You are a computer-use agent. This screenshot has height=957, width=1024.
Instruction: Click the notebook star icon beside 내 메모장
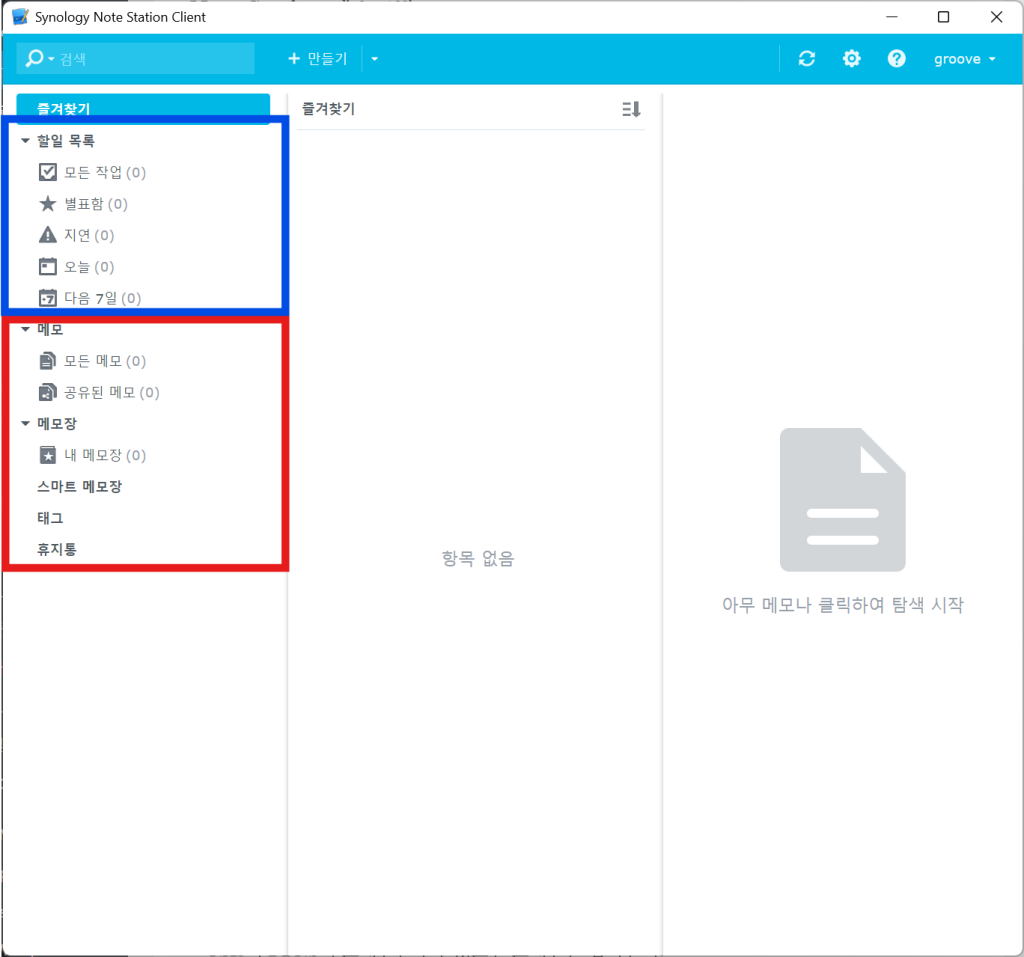(x=48, y=455)
